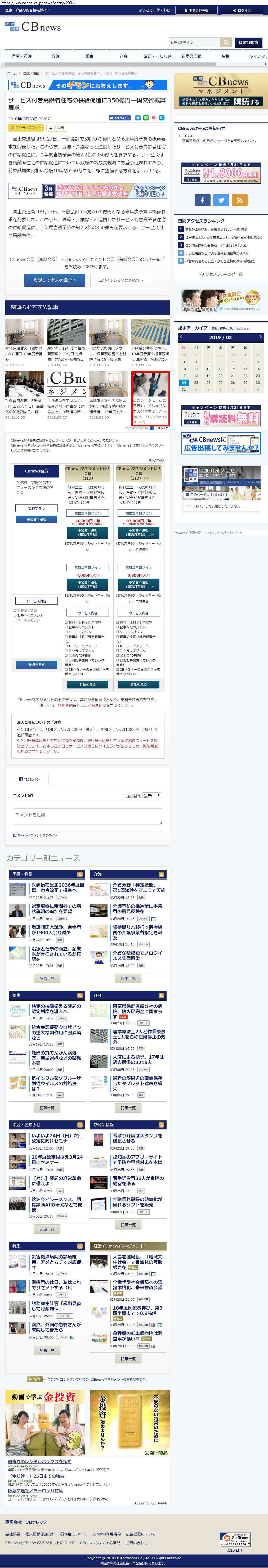The height and width of the screenshot is (1568, 268).
Task: Share article via green LINE icon
Action: 146,118
